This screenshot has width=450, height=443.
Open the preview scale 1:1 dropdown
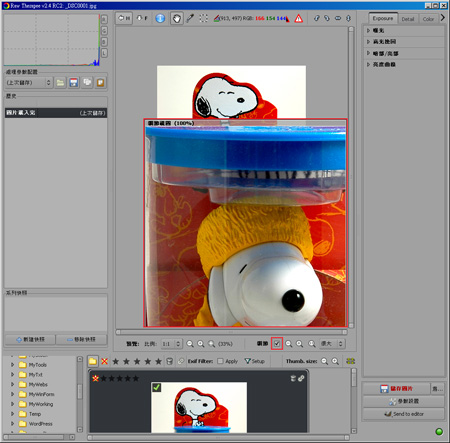tap(171, 344)
